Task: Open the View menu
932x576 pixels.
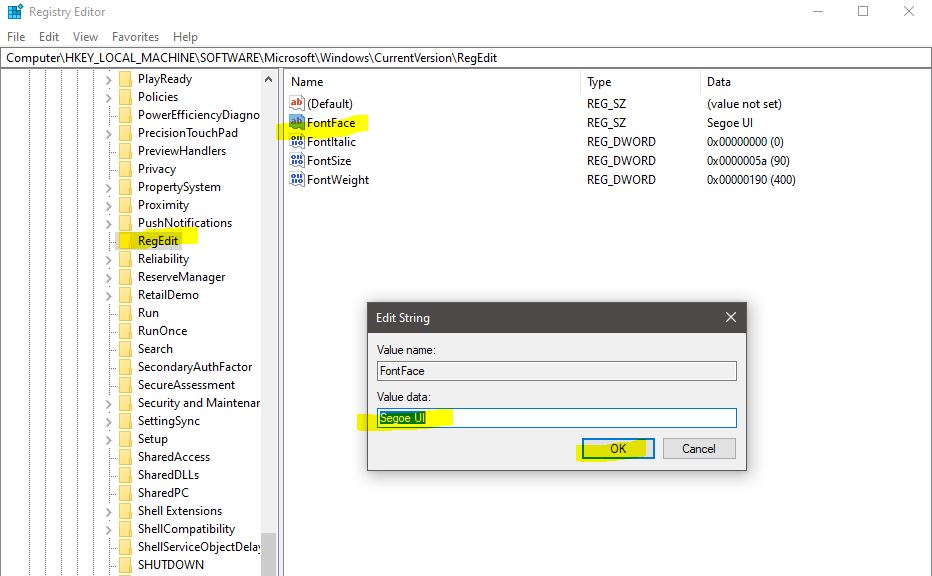Action: click(x=85, y=36)
